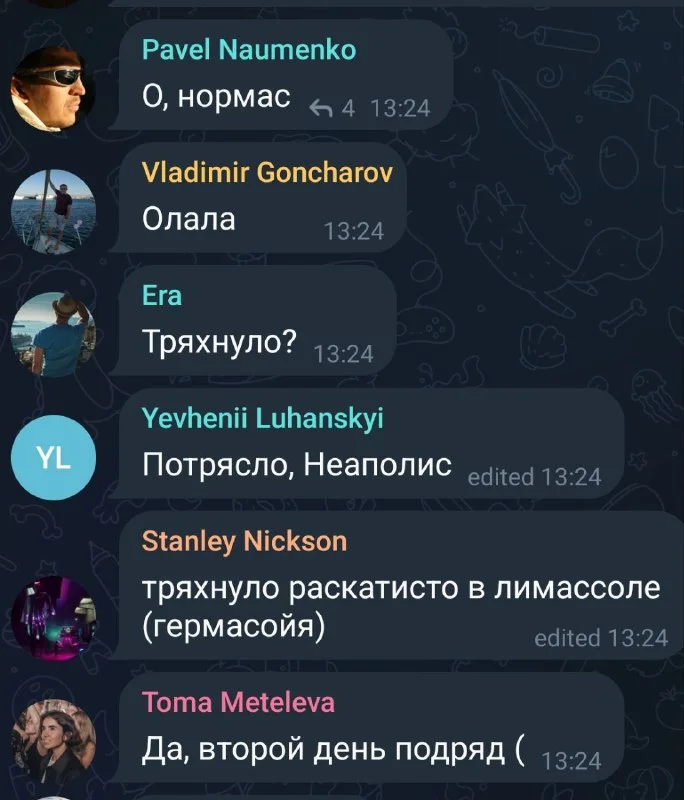Select the message 'Потрясло, Неаполис'

tap(297, 465)
